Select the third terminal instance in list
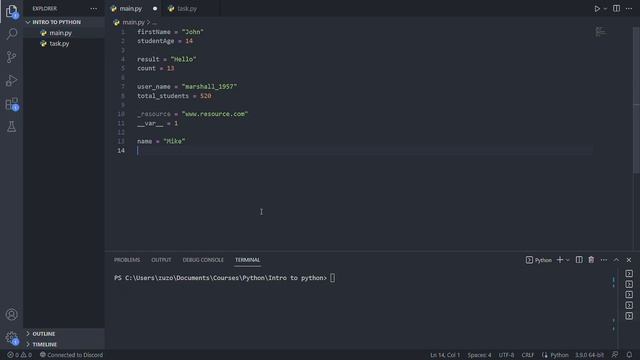The width and height of the screenshot is (640, 360). [x=629, y=295]
